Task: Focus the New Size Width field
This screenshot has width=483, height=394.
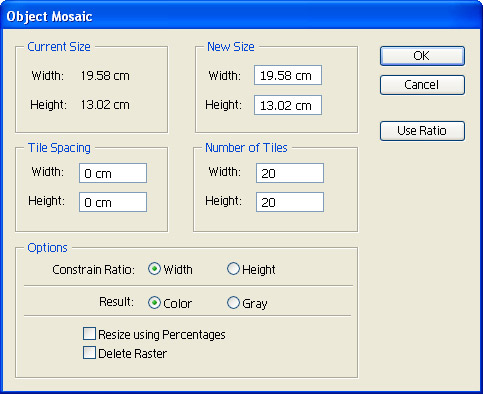Action: [x=288, y=75]
